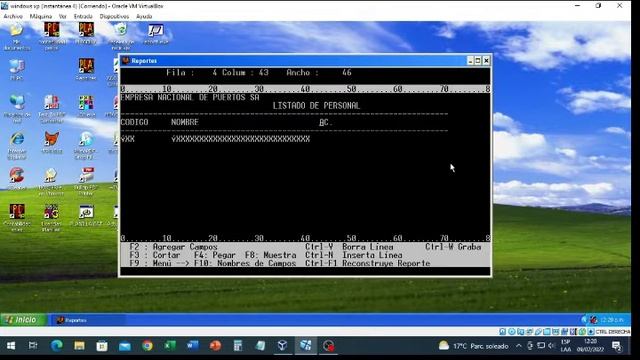
Task: Click the long XXXX name field
Action: click(240, 139)
